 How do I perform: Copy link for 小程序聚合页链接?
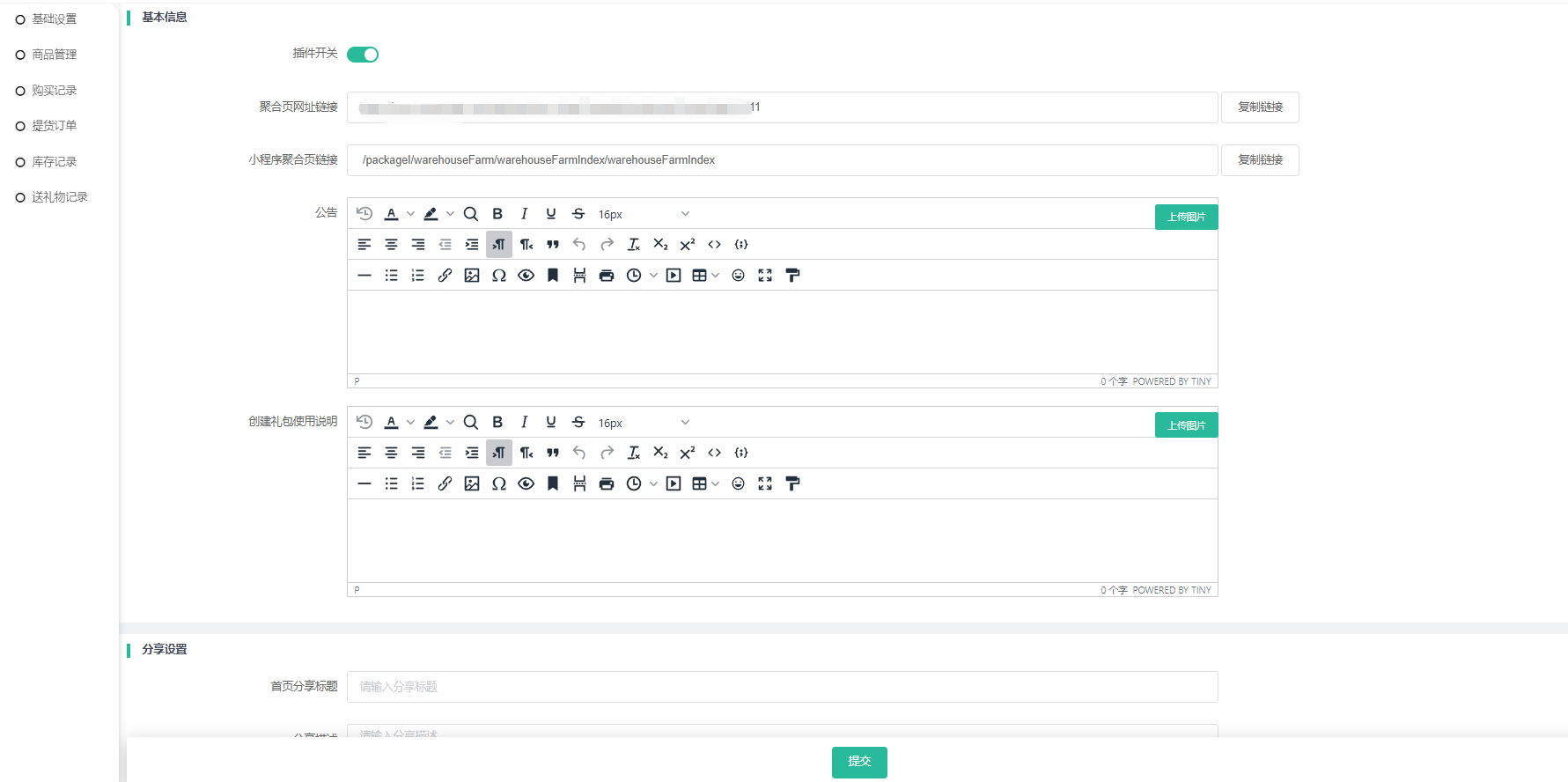tap(1260, 160)
